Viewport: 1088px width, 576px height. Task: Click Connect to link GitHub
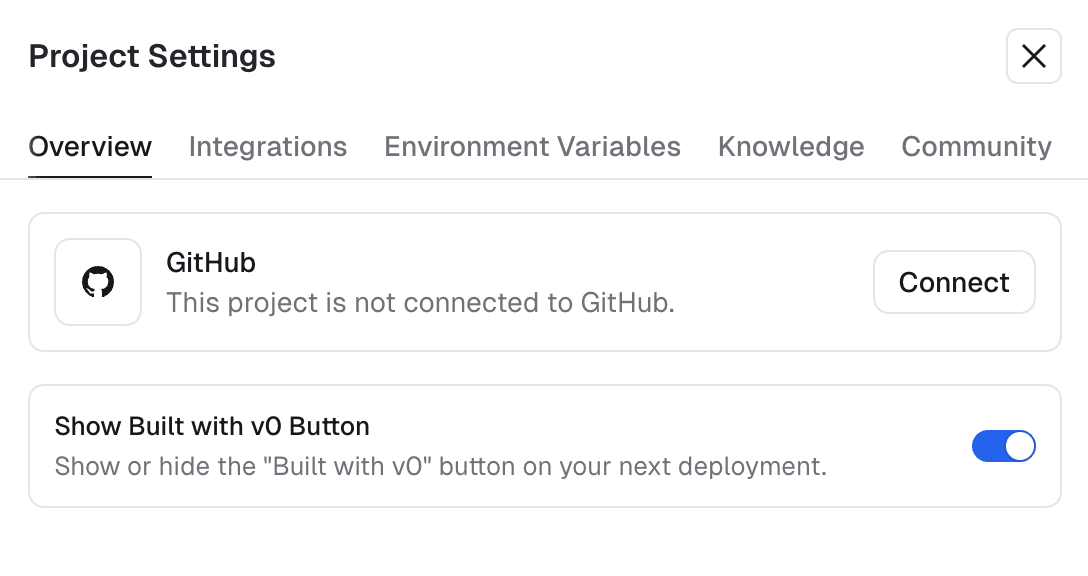pyautogui.click(x=953, y=282)
